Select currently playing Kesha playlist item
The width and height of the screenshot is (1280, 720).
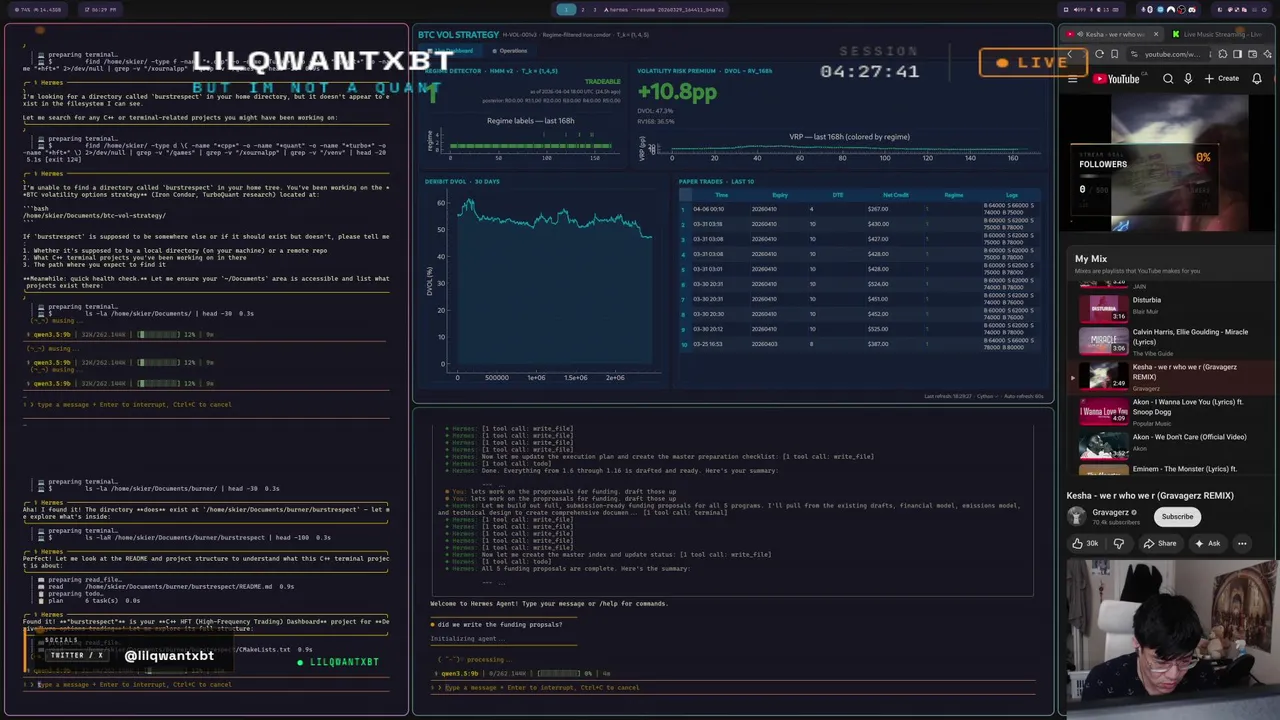[1170, 375]
